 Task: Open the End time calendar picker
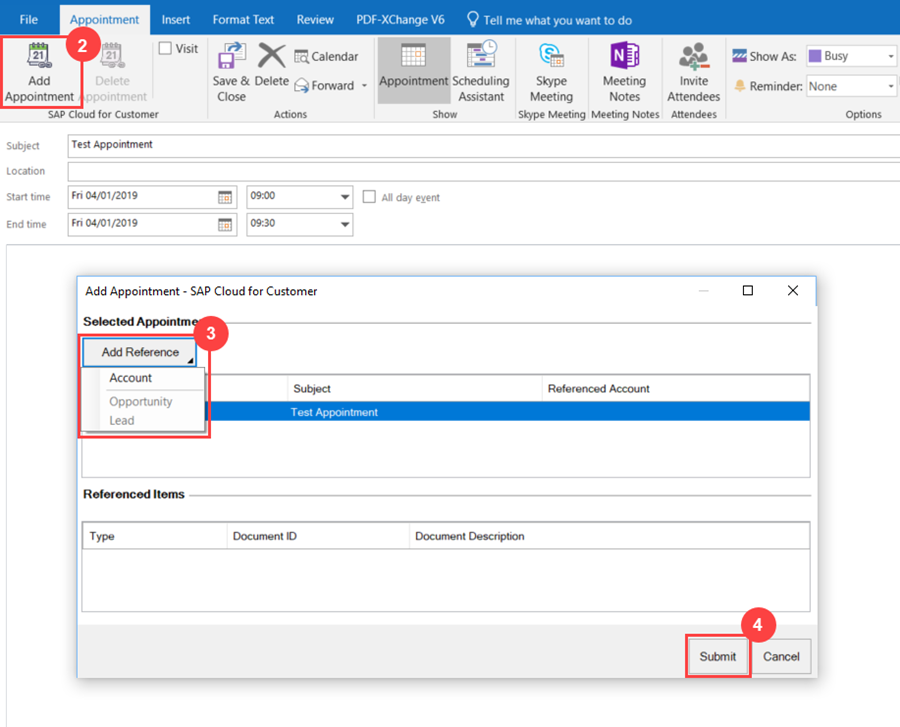[225, 224]
